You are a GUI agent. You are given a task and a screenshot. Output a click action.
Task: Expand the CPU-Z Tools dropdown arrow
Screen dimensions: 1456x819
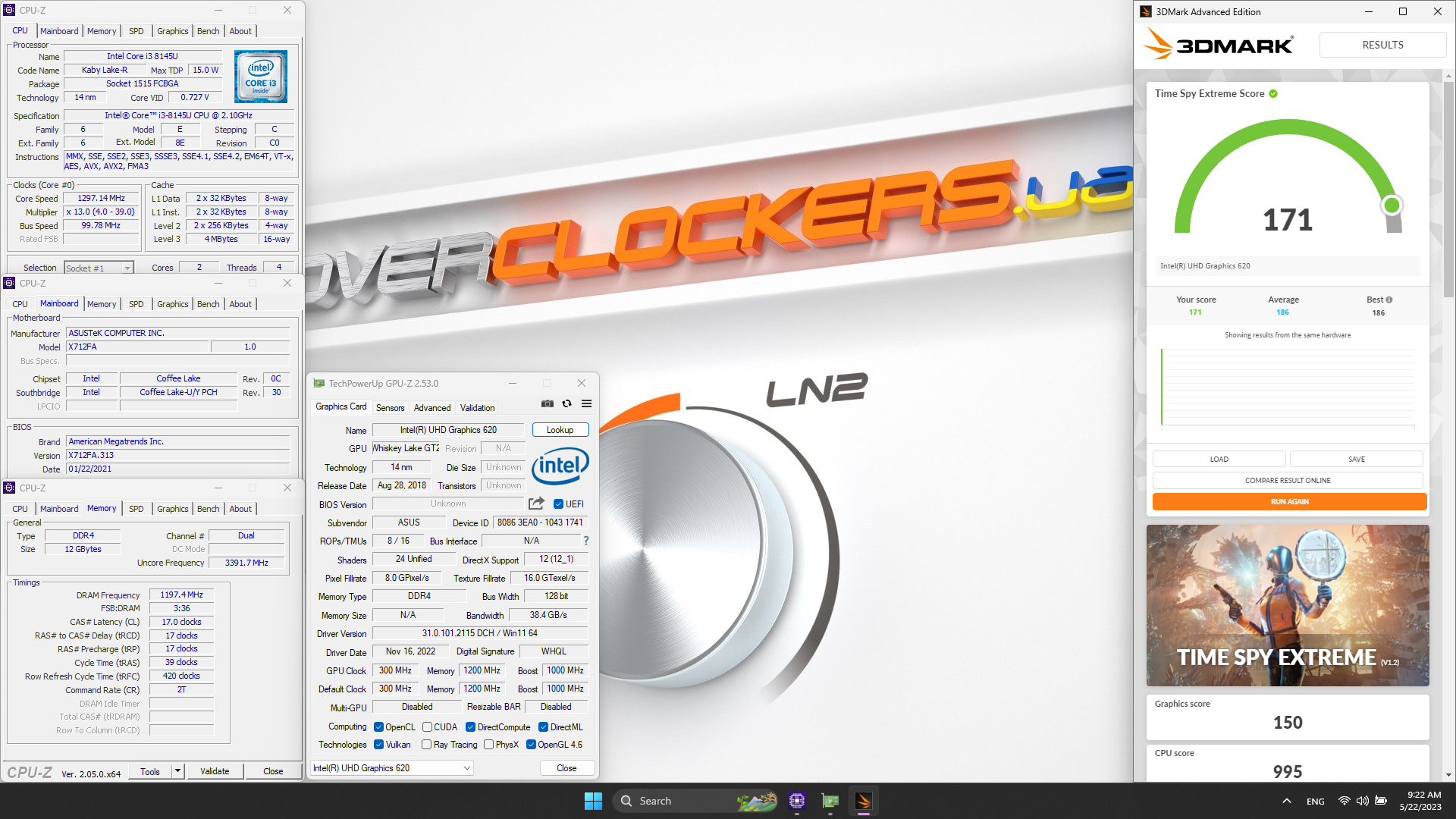point(177,771)
